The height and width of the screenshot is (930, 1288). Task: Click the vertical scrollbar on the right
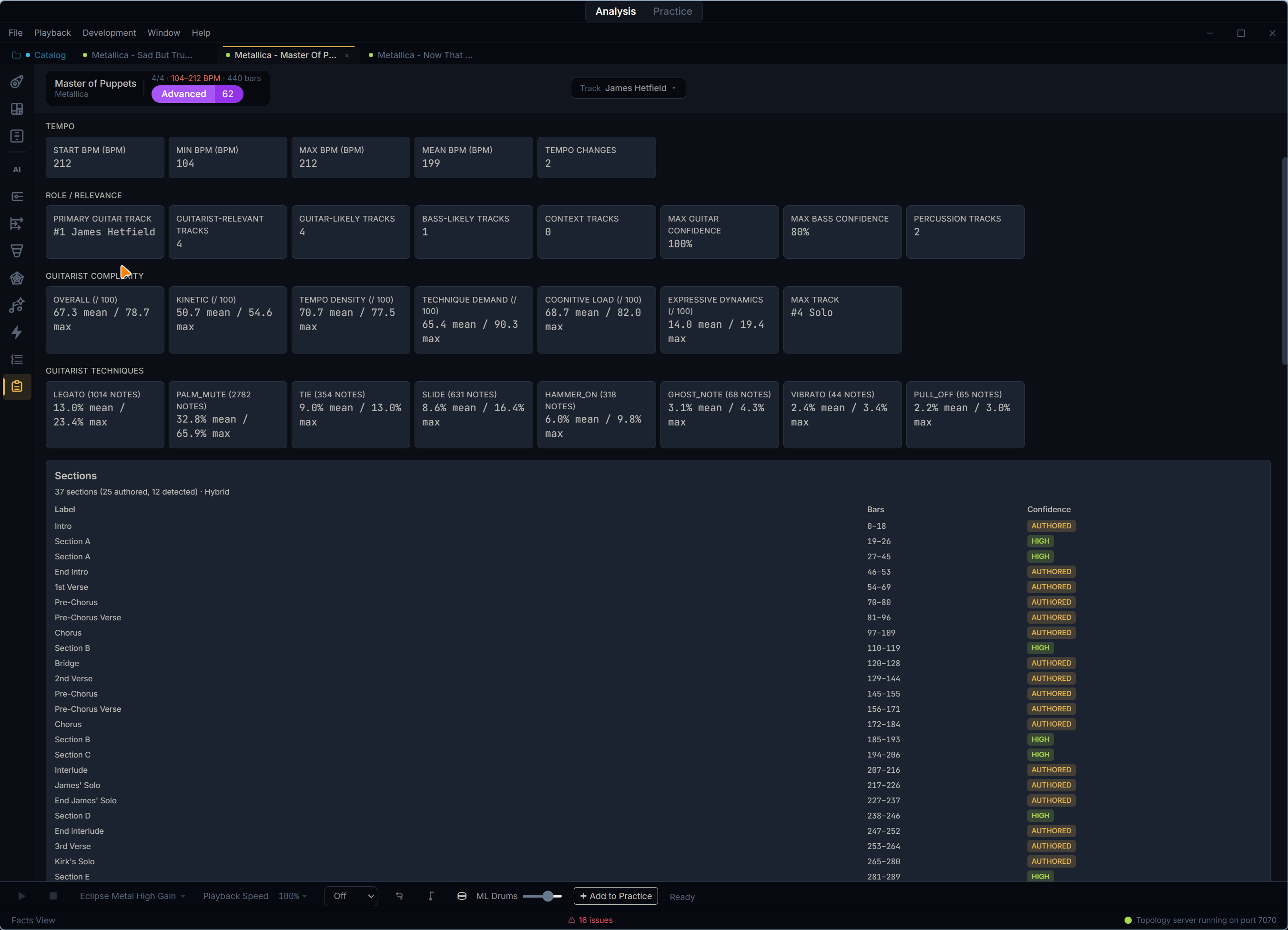coord(1284,261)
